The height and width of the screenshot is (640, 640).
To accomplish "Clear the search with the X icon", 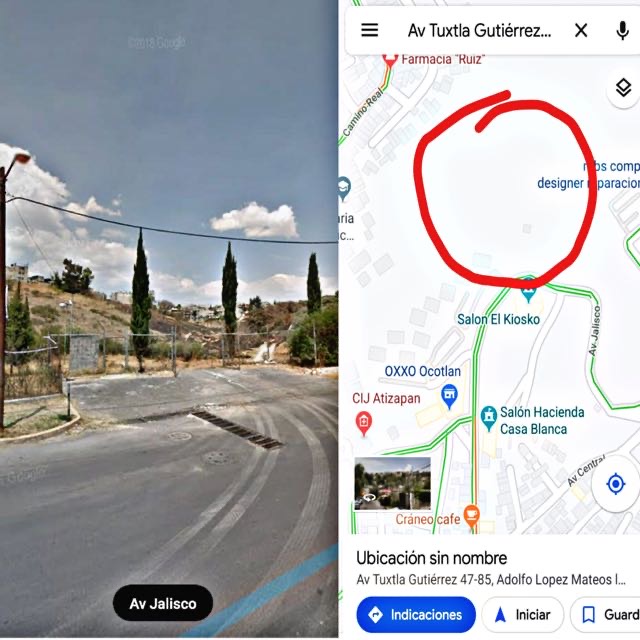I will pos(581,30).
